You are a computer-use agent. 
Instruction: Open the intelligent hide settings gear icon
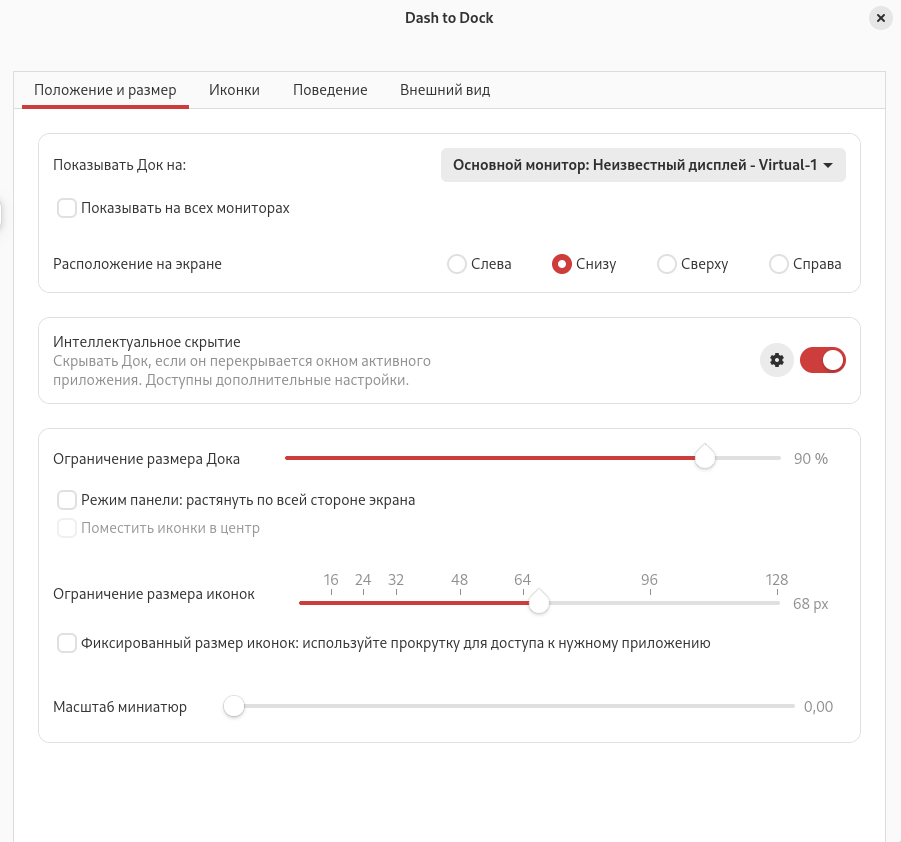[776, 360]
